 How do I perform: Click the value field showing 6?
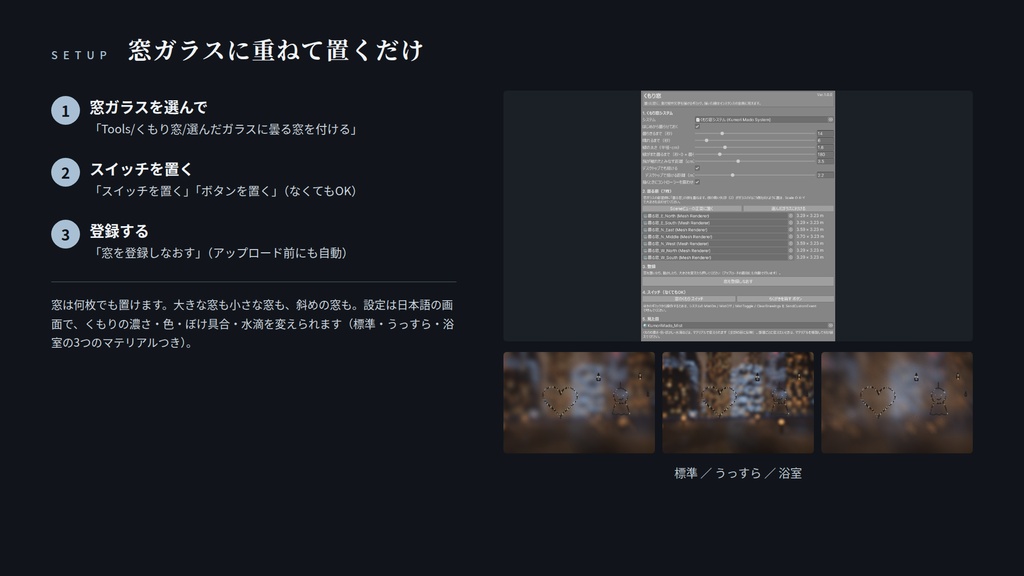pos(825,140)
